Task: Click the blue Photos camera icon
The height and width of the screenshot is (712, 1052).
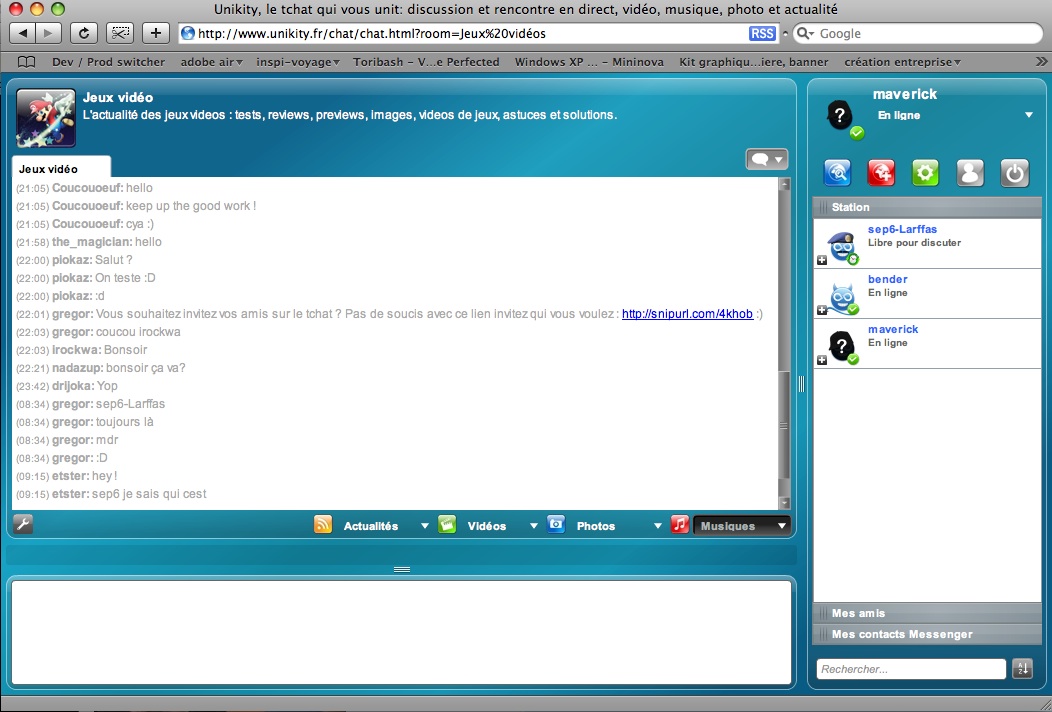Action: pos(556,524)
